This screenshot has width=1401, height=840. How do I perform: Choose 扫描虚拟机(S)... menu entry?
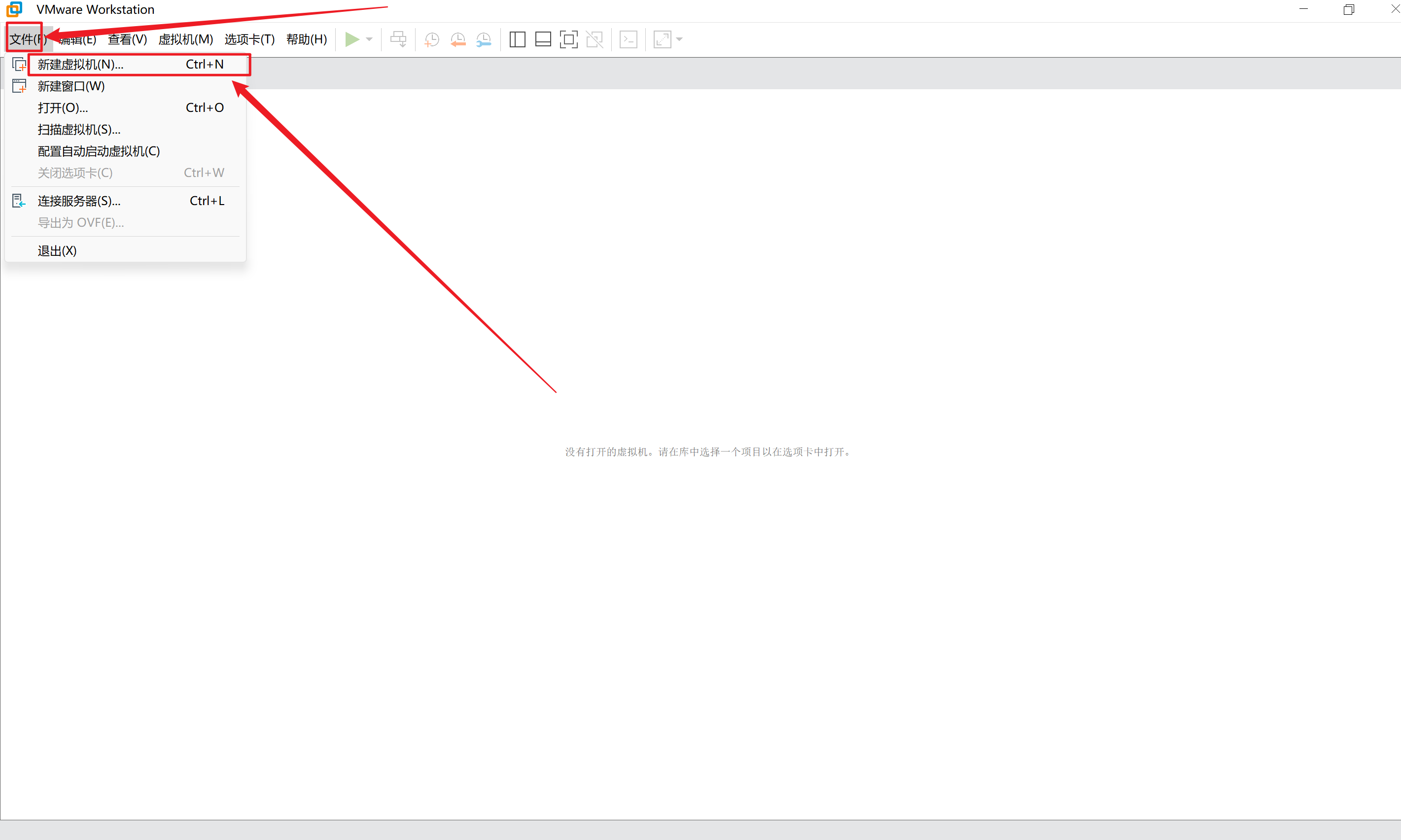point(79,130)
